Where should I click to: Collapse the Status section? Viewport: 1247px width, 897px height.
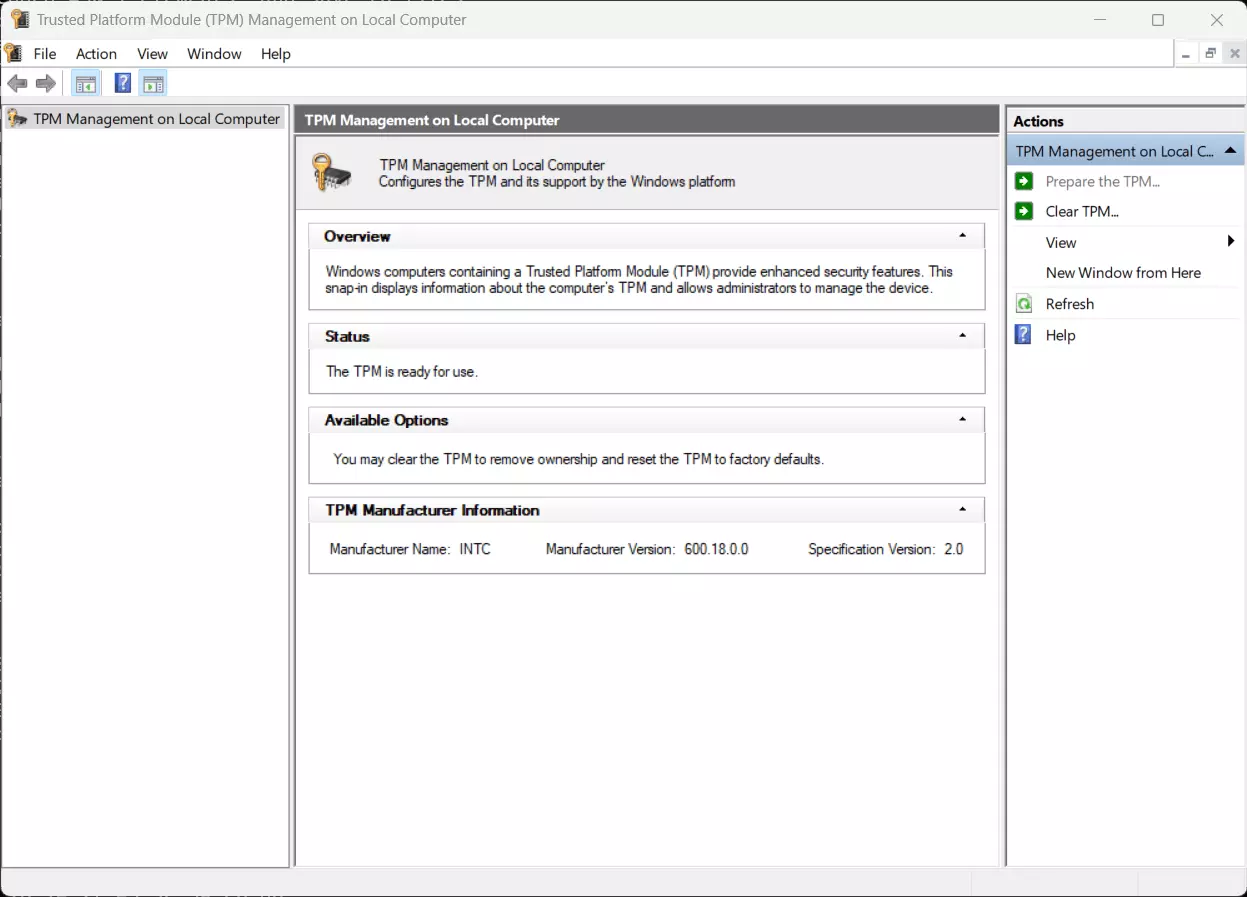click(962, 336)
